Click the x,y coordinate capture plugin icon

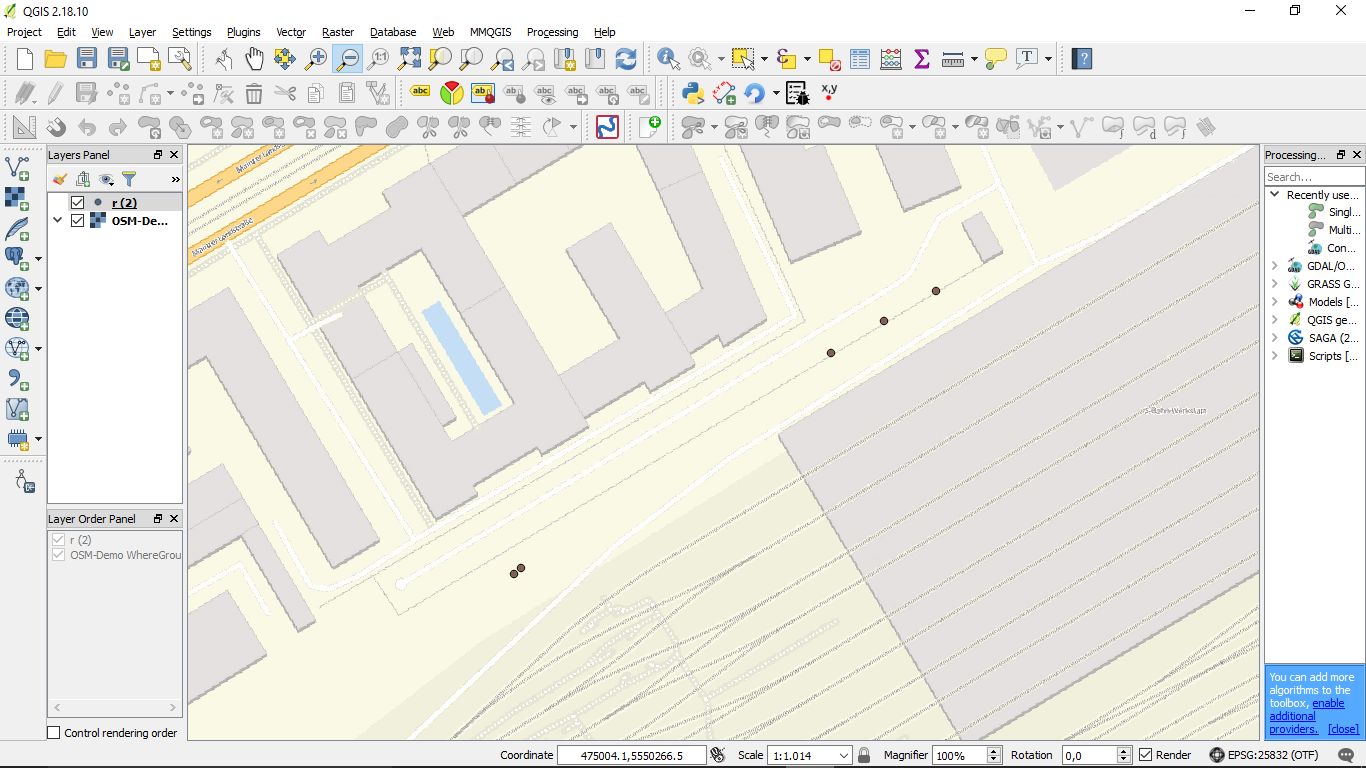[829, 90]
